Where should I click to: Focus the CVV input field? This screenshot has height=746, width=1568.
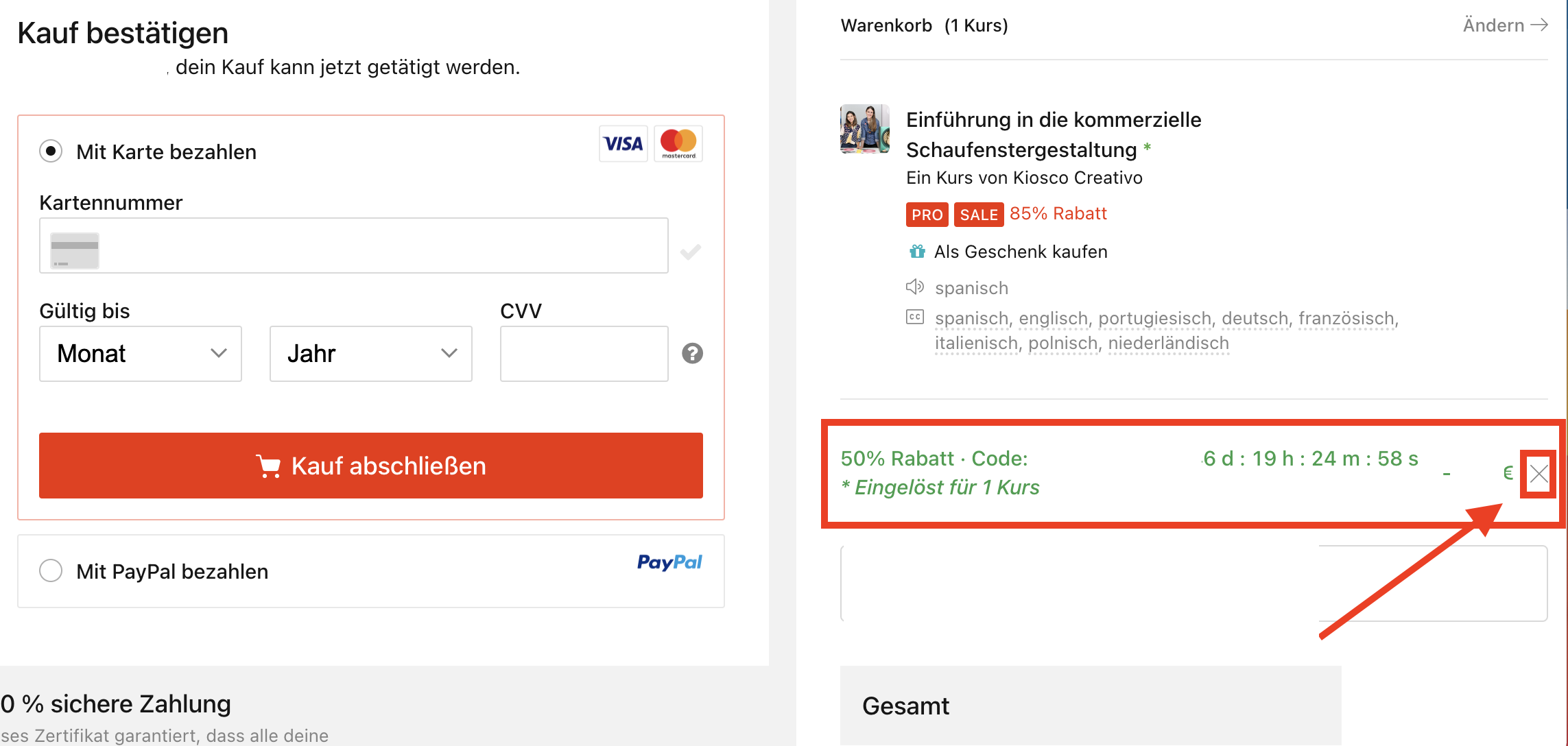point(584,354)
